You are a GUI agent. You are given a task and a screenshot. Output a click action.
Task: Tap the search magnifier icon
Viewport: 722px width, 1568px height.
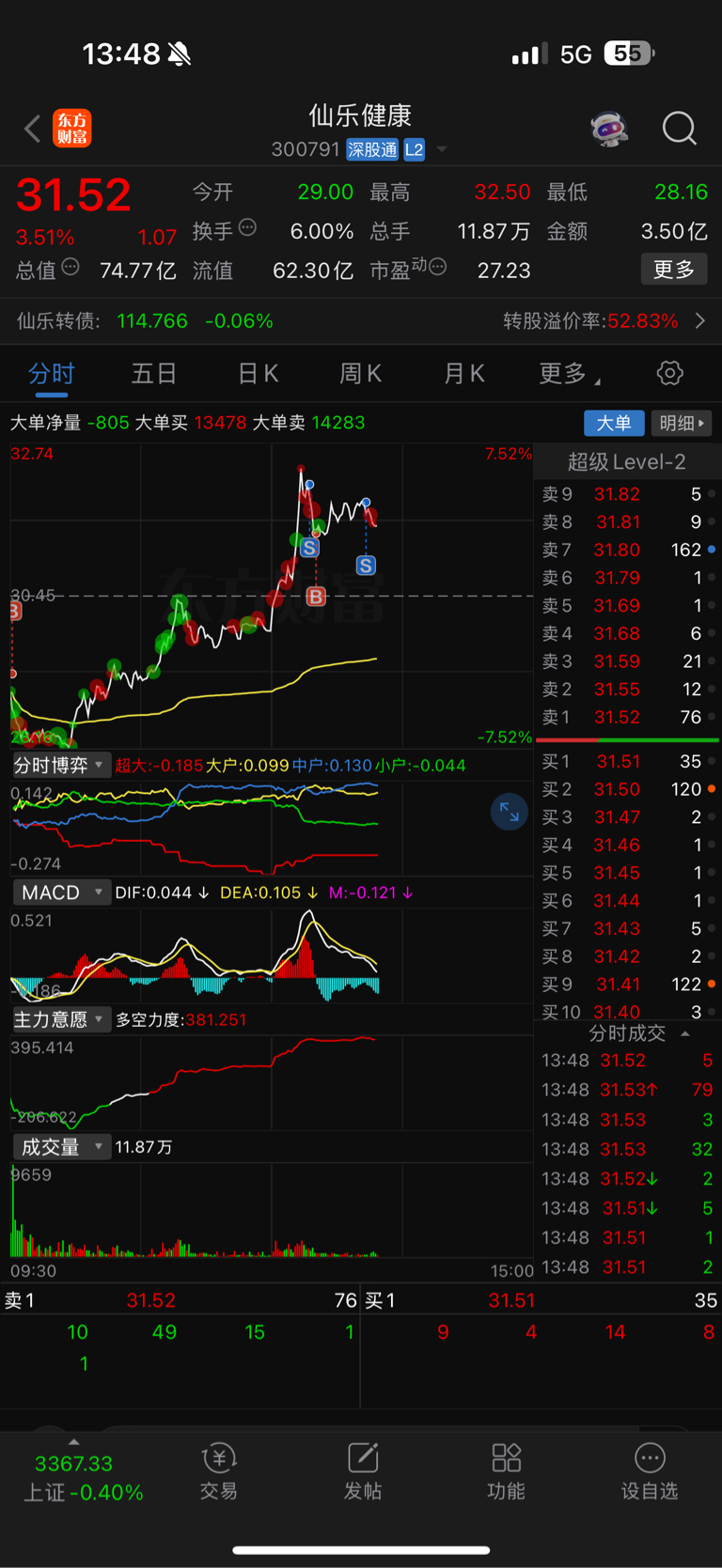pos(679,129)
